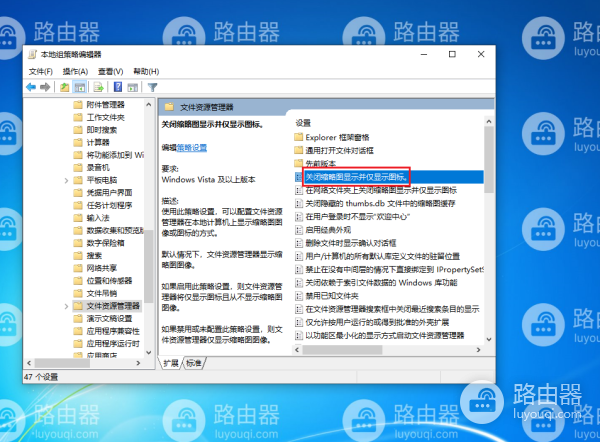Select 数据收集和预览版 in the tree

tap(115, 230)
